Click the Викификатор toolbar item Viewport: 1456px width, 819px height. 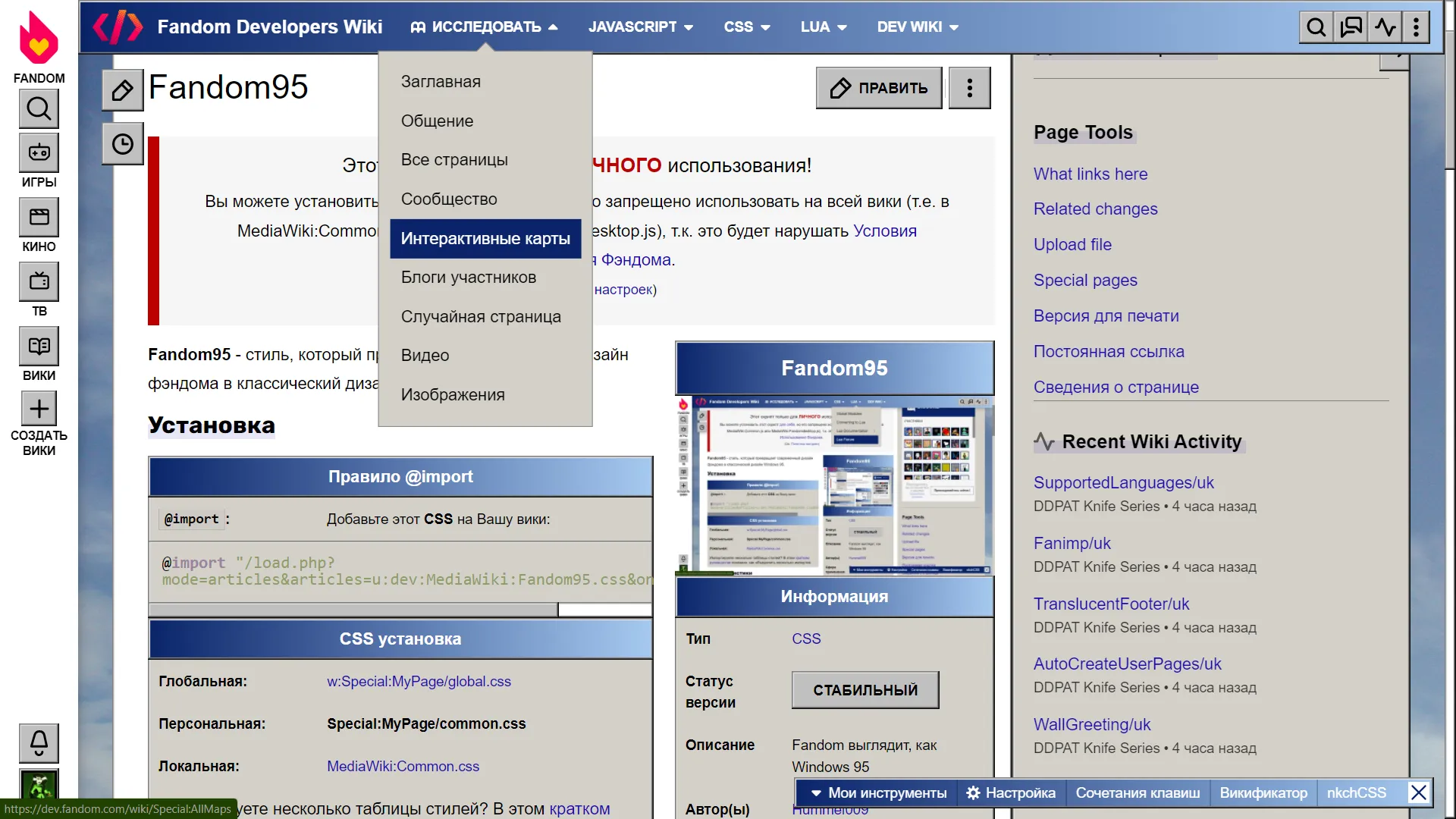(1263, 792)
